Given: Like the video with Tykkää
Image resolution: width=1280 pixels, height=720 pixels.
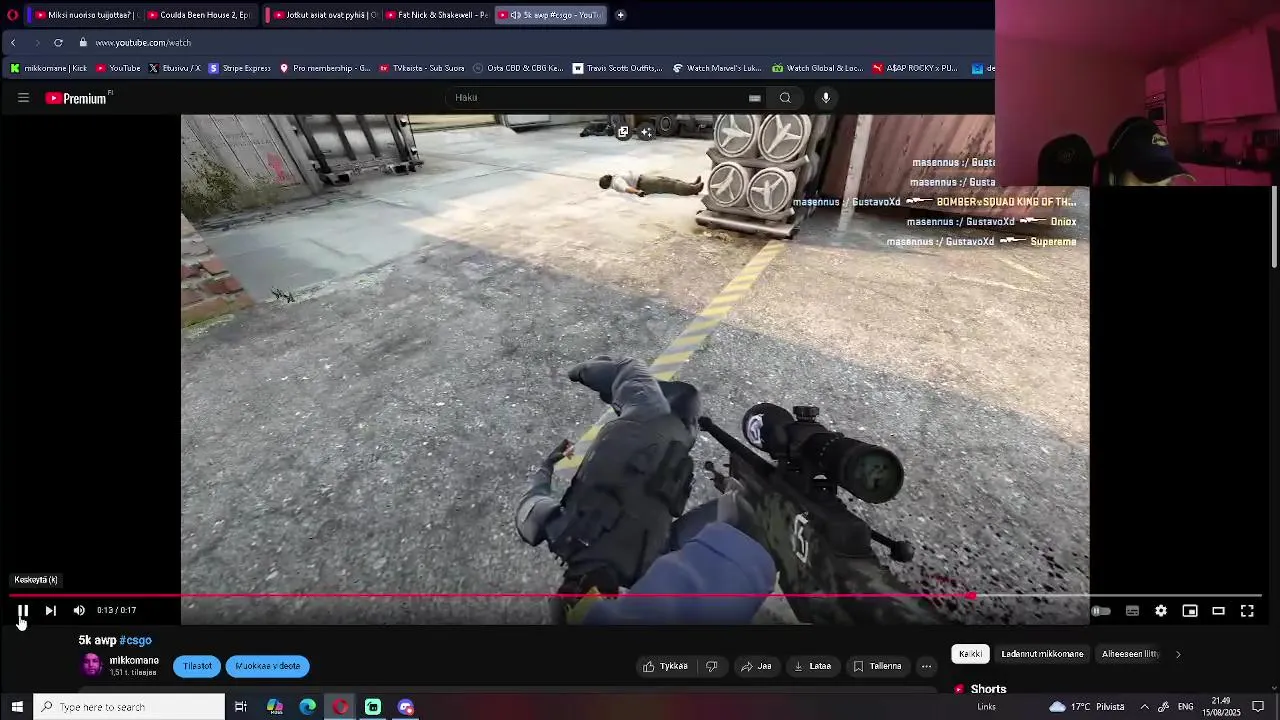Looking at the screenshot, I should 665,666.
